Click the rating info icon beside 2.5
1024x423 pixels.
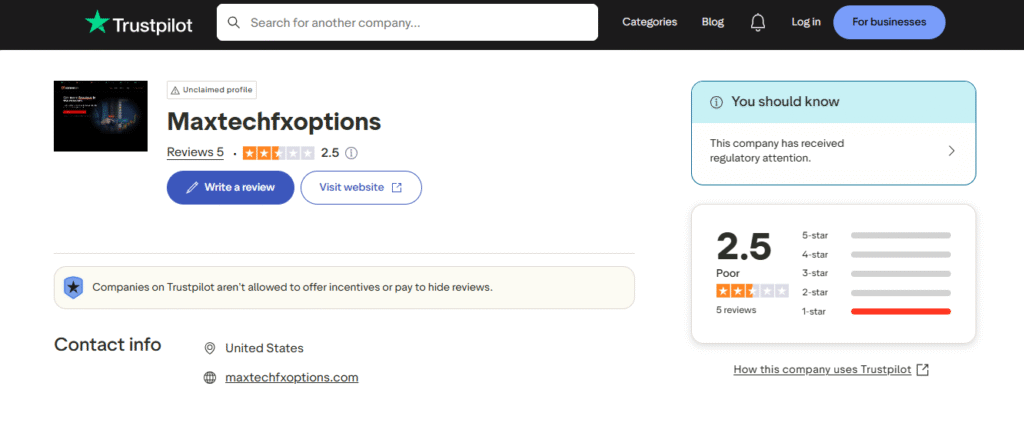point(351,153)
